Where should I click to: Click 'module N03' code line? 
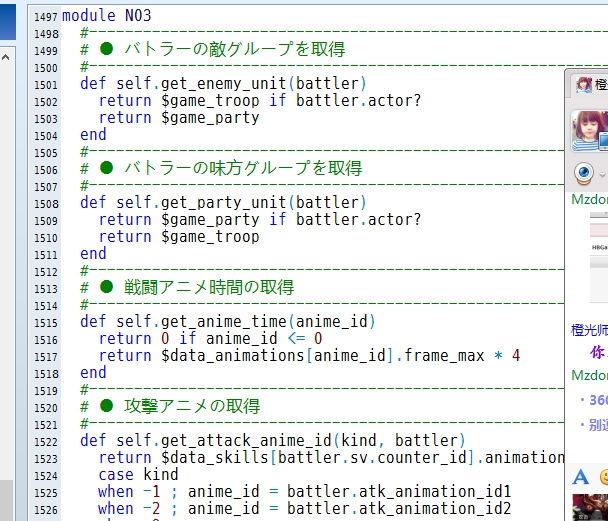point(107,16)
